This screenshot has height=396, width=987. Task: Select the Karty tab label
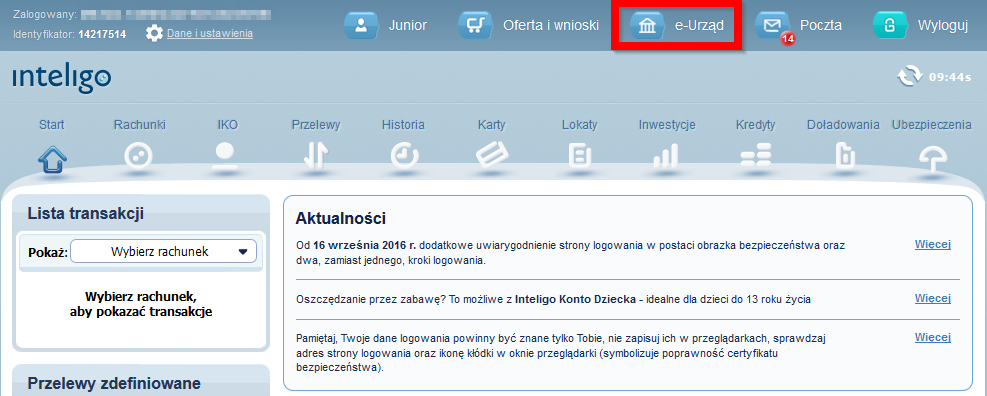click(492, 125)
